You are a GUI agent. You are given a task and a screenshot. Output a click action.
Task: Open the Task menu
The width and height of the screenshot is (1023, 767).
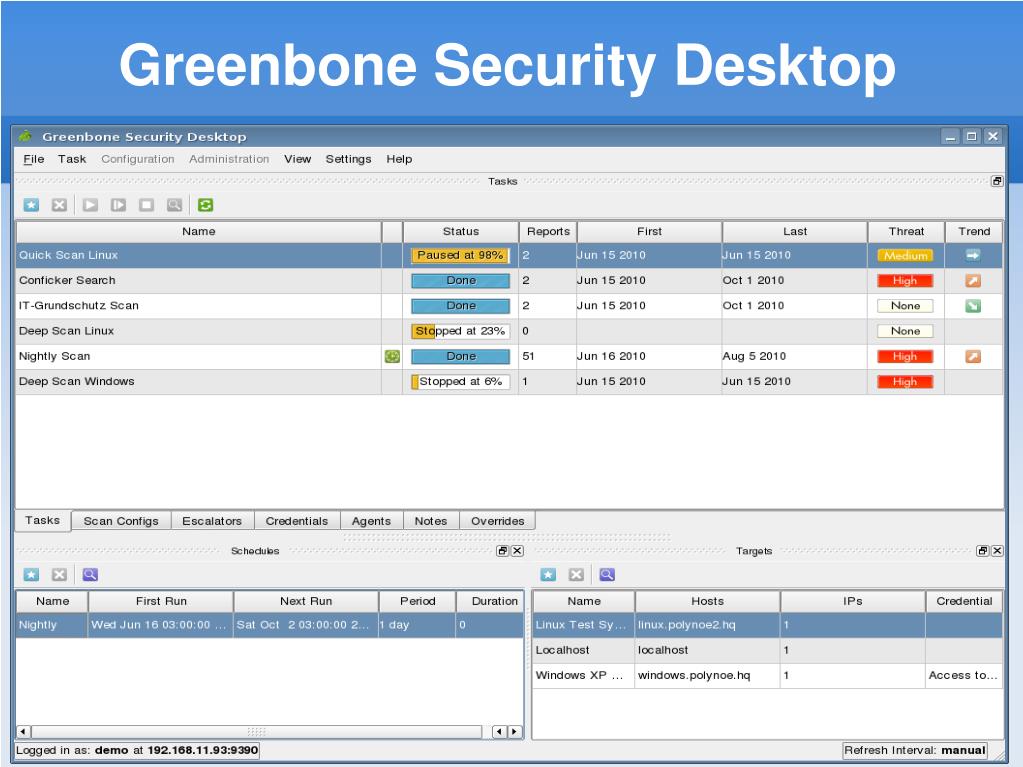pyautogui.click(x=72, y=159)
